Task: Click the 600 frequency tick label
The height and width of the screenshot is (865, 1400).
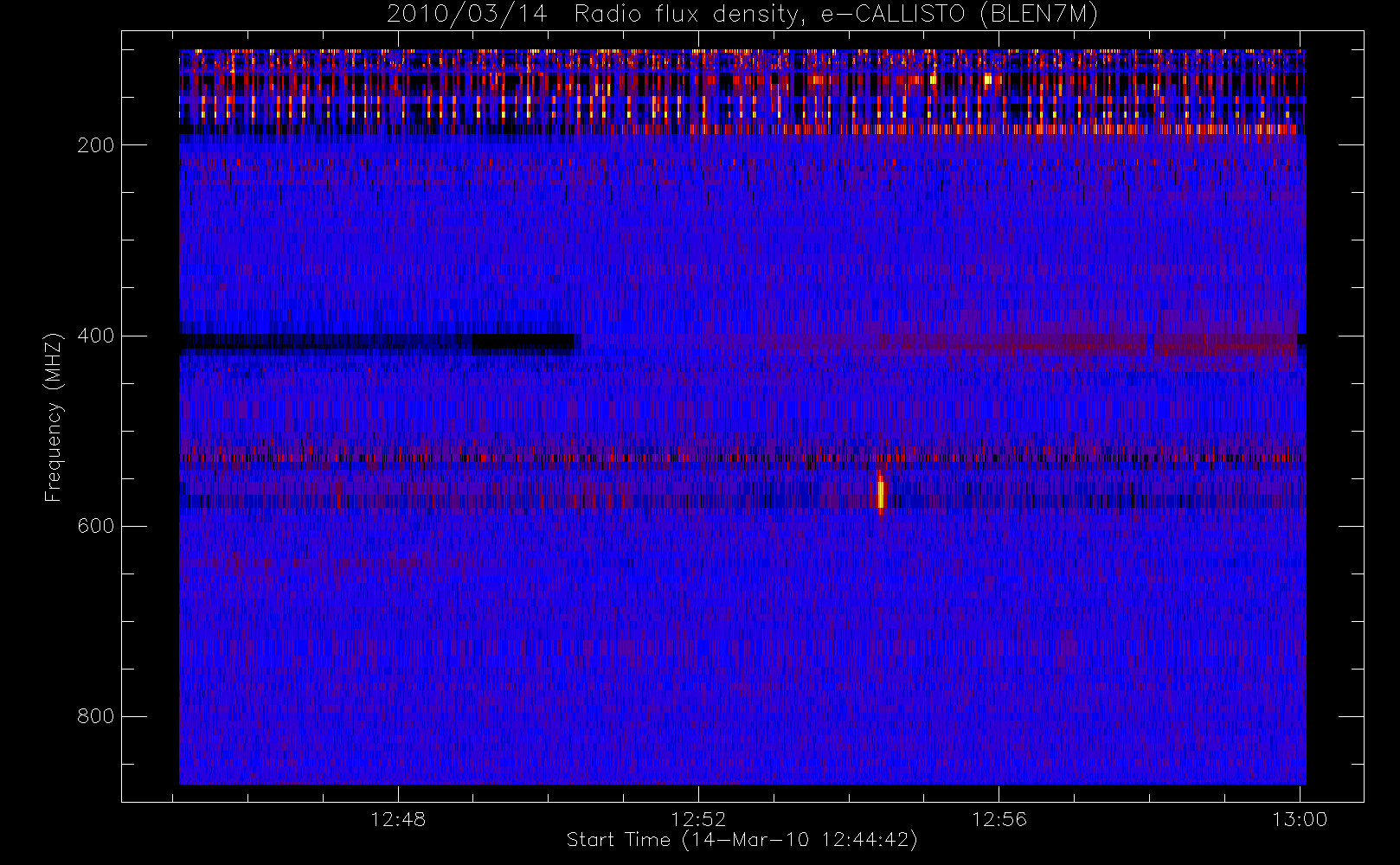Action: point(95,526)
